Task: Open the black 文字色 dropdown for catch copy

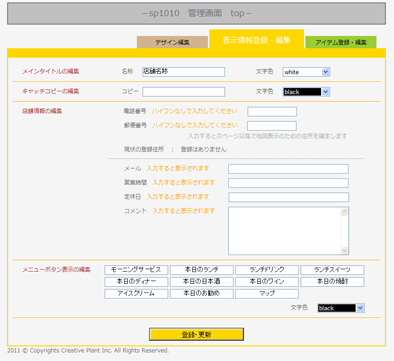Action: (306, 92)
